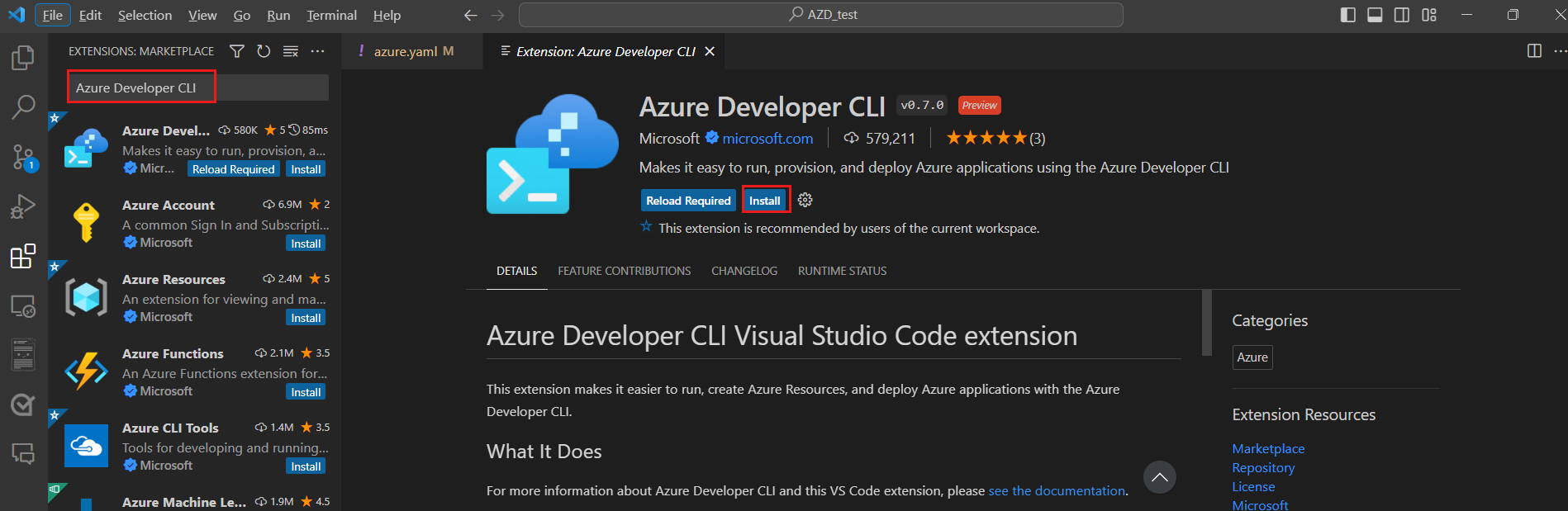
Task: Open Run and Debug view
Action: (x=23, y=206)
